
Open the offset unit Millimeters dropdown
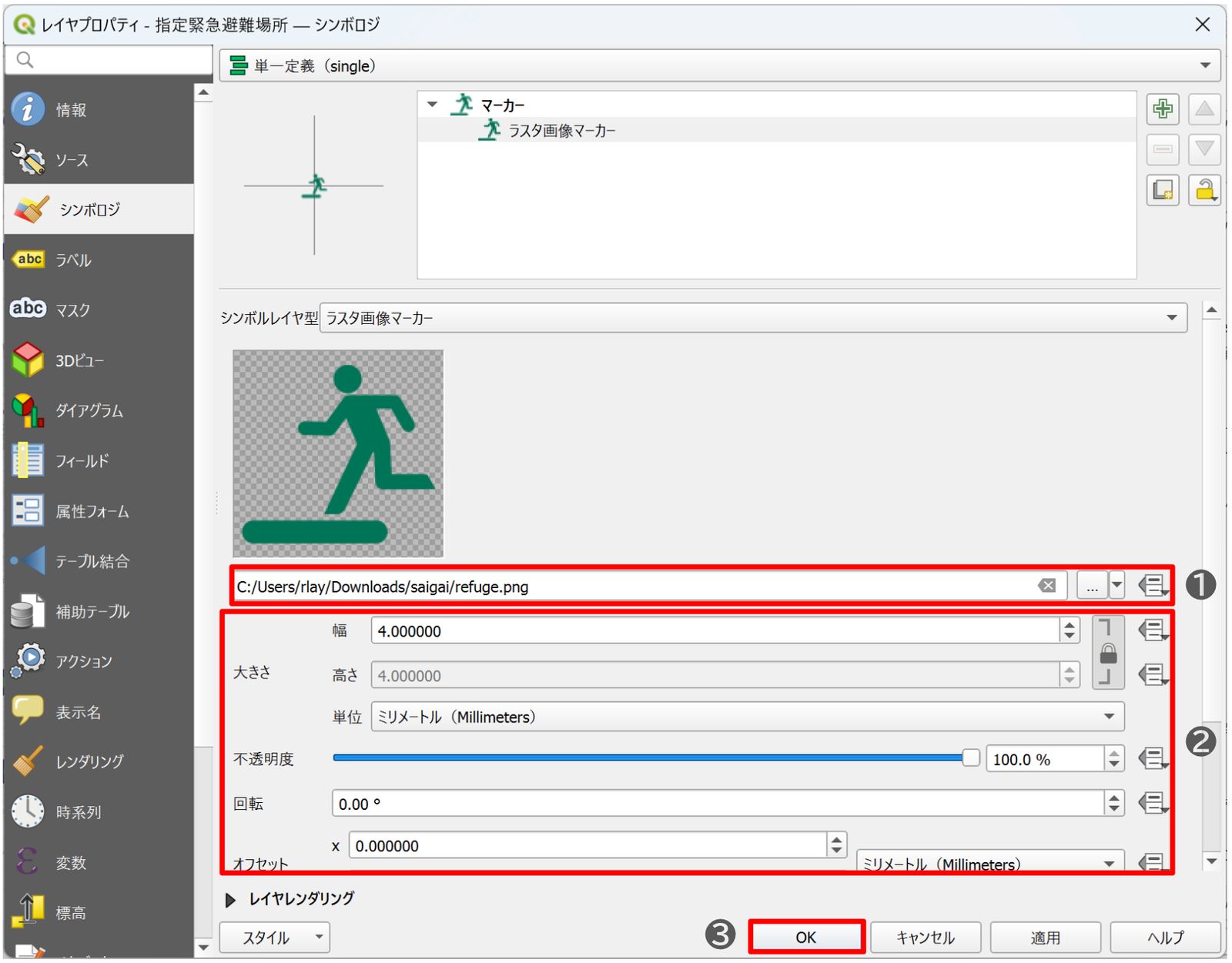990,861
